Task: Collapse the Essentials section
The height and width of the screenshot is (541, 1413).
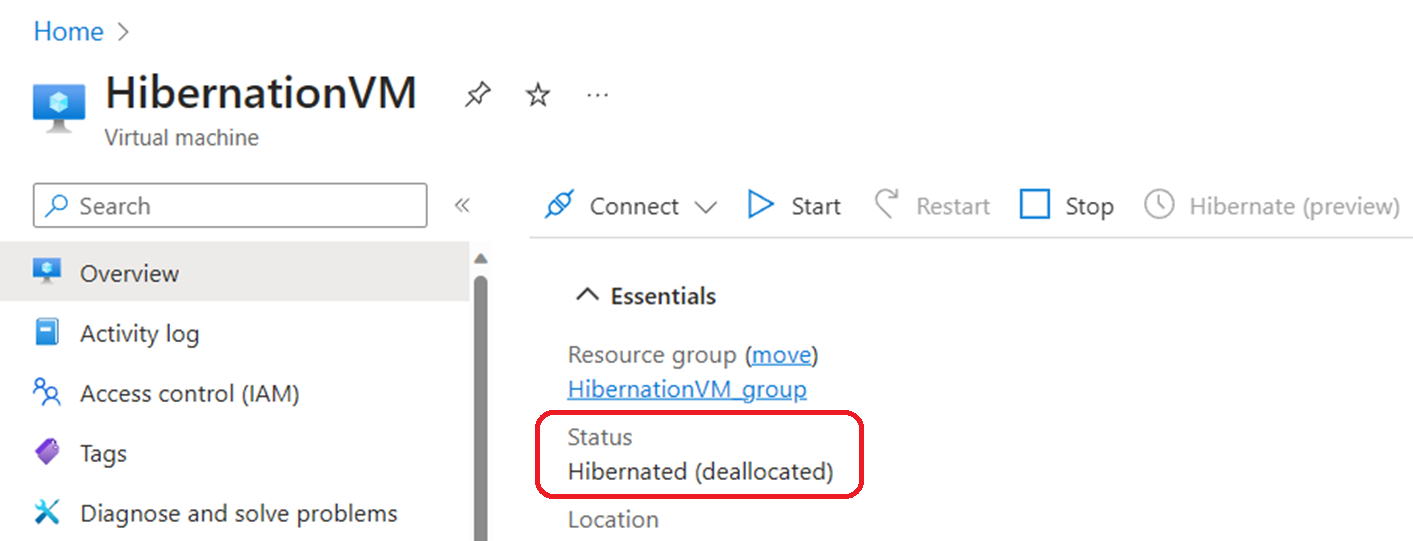Action: point(647,296)
